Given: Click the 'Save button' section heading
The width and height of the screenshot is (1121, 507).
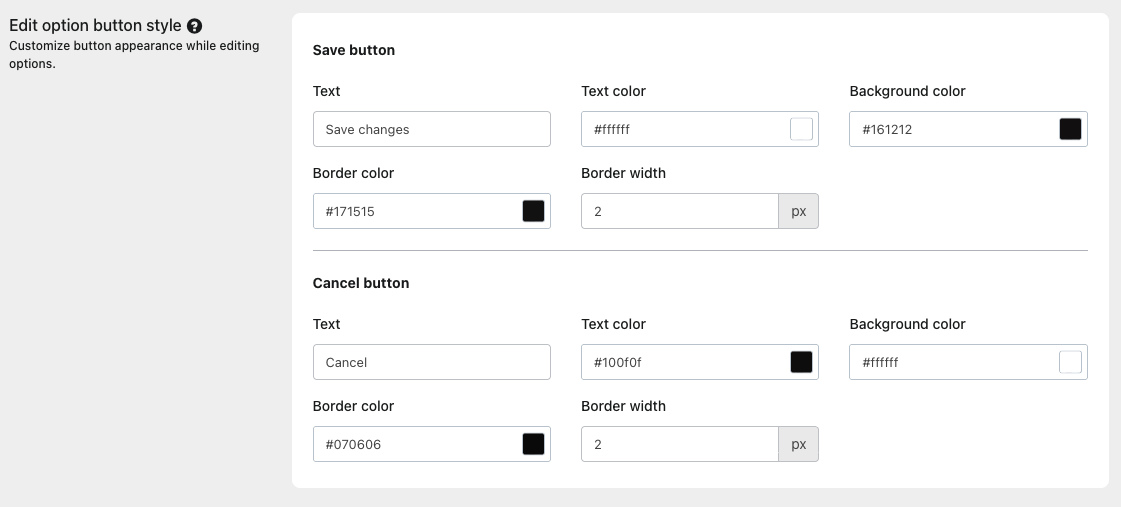Looking at the screenshot, I should 354,50.
